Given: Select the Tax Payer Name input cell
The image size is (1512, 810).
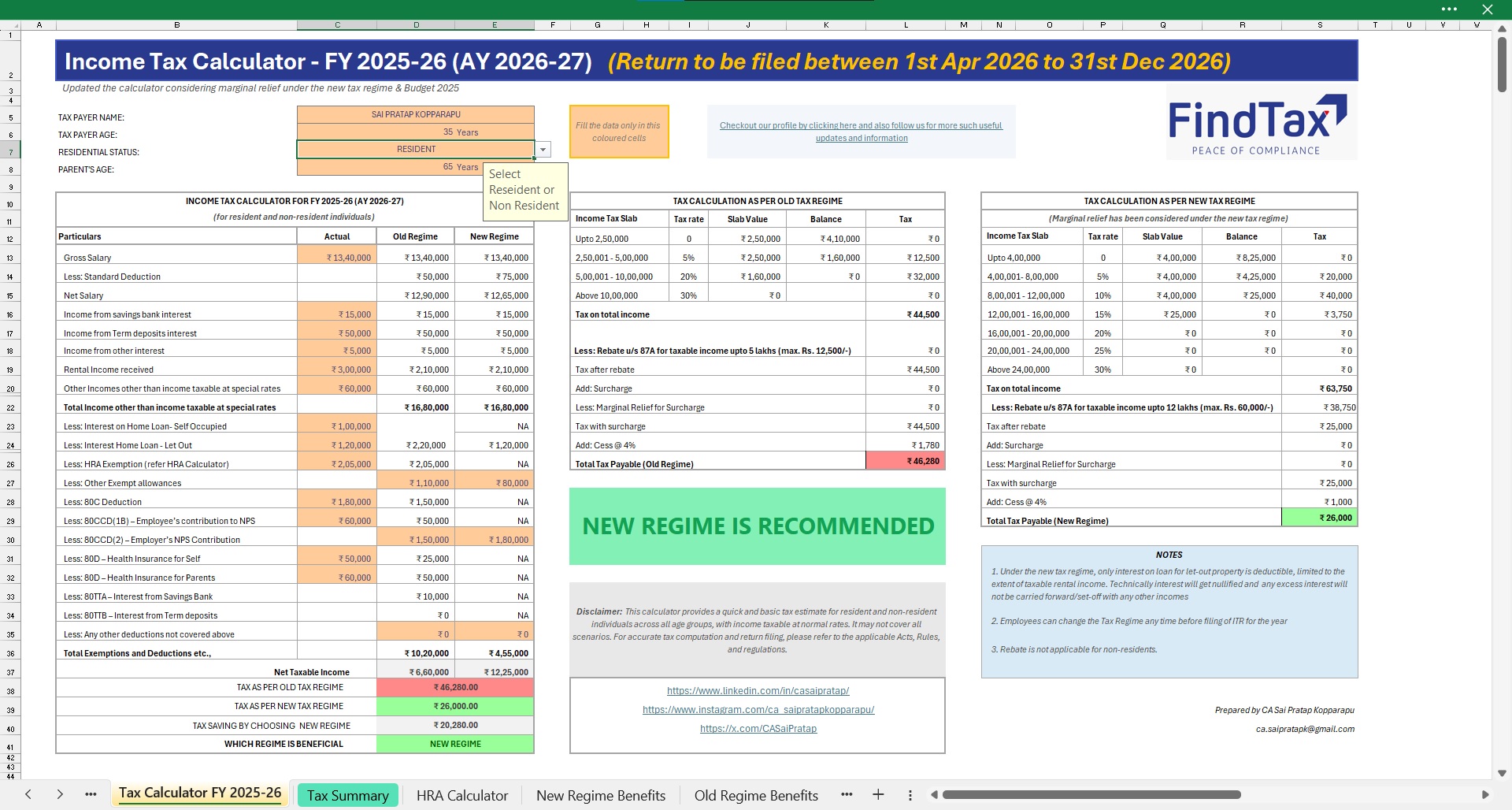Looking at the screenshot, I should point(415,115).
